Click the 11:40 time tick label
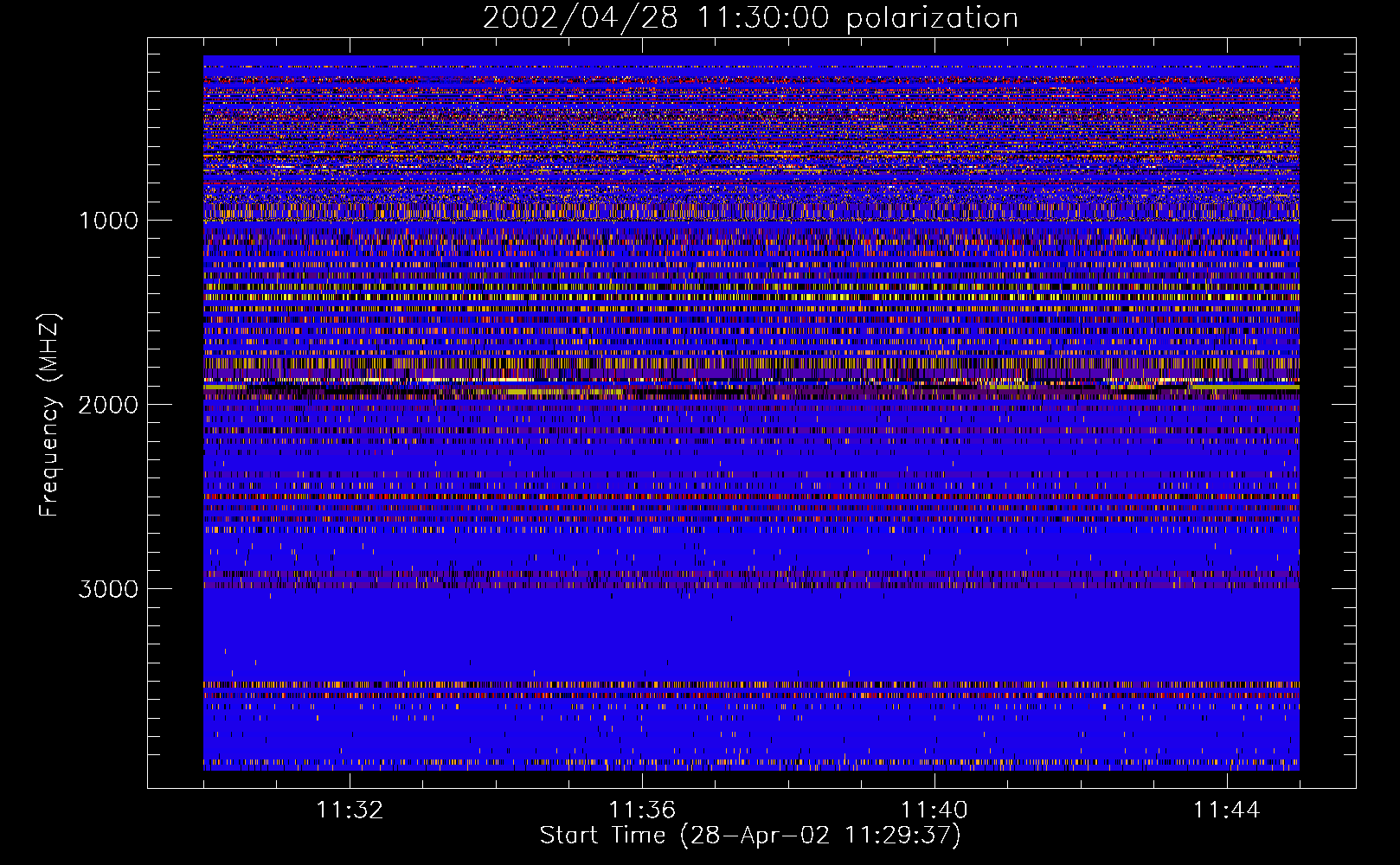This screenshot has height=865, width=1400. [934, 811]
